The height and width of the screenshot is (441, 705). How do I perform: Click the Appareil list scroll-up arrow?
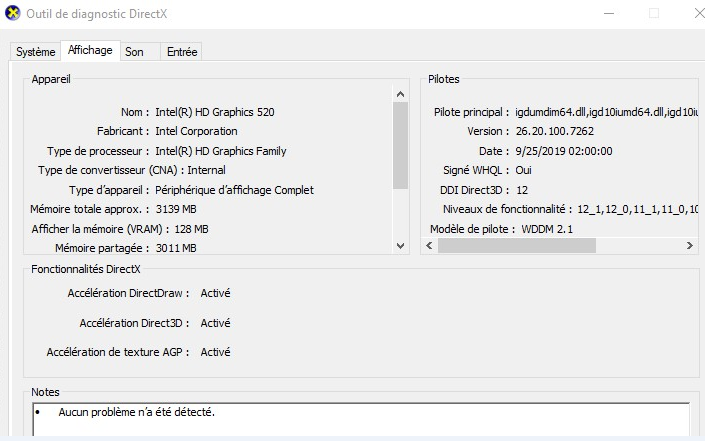pyautogui.click(x=401, y=94)
